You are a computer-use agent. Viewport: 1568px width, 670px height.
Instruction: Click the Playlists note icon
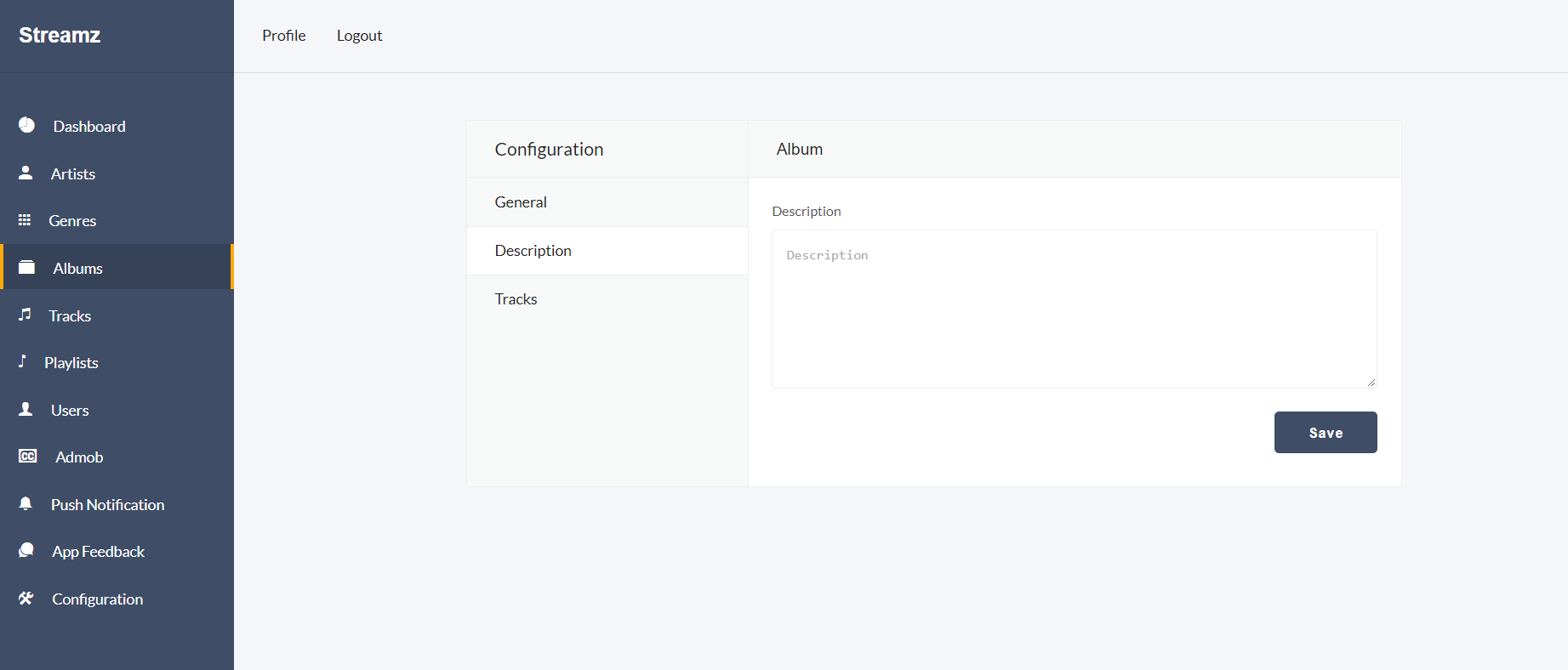click(x=23, y=361)
